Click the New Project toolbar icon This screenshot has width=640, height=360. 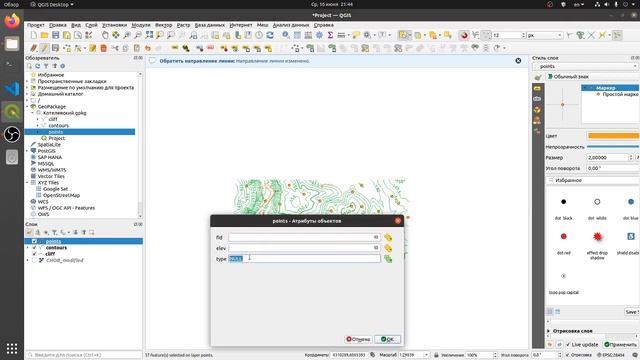pos(33,36)
